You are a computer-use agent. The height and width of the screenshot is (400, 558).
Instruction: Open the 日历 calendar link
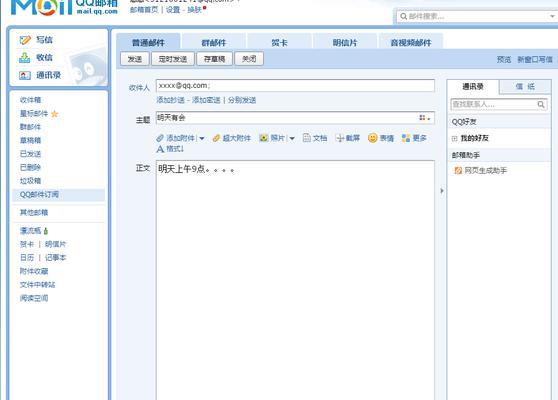(27, 258)
